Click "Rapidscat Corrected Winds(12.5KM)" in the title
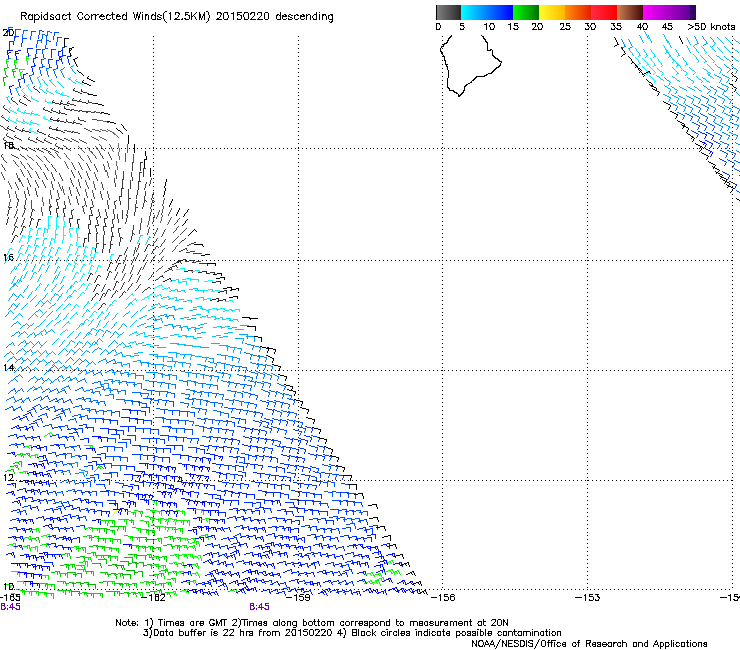The height and width of the screenshot is (650, 740). click(x=115, y=17)
